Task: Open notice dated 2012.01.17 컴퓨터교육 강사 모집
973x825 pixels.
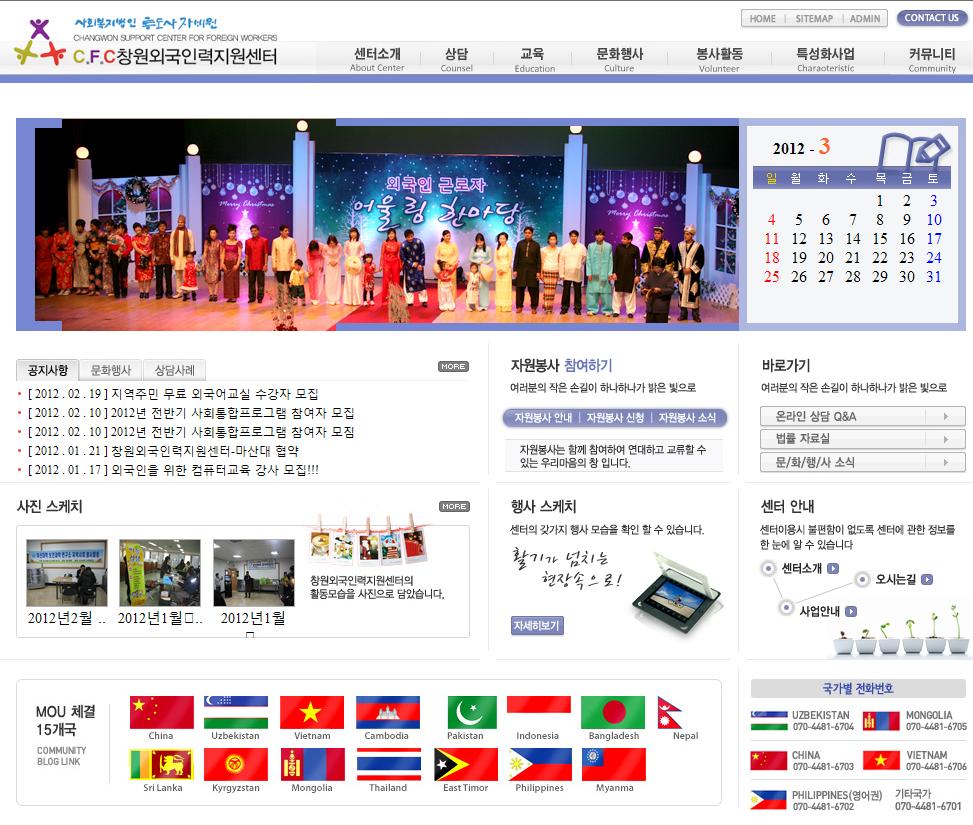Action: [173, 470]
